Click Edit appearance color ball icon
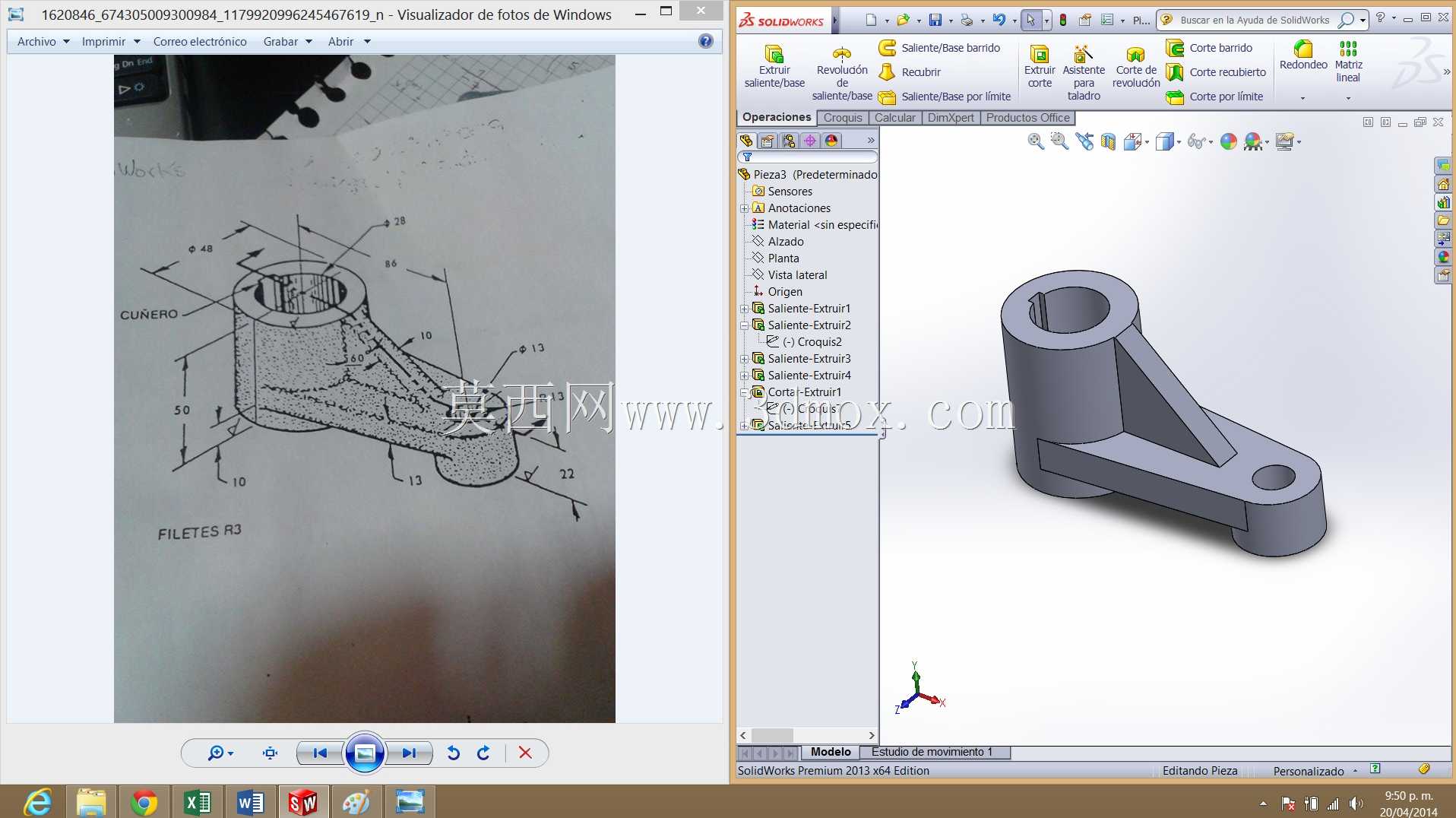 click(1228, 141)
